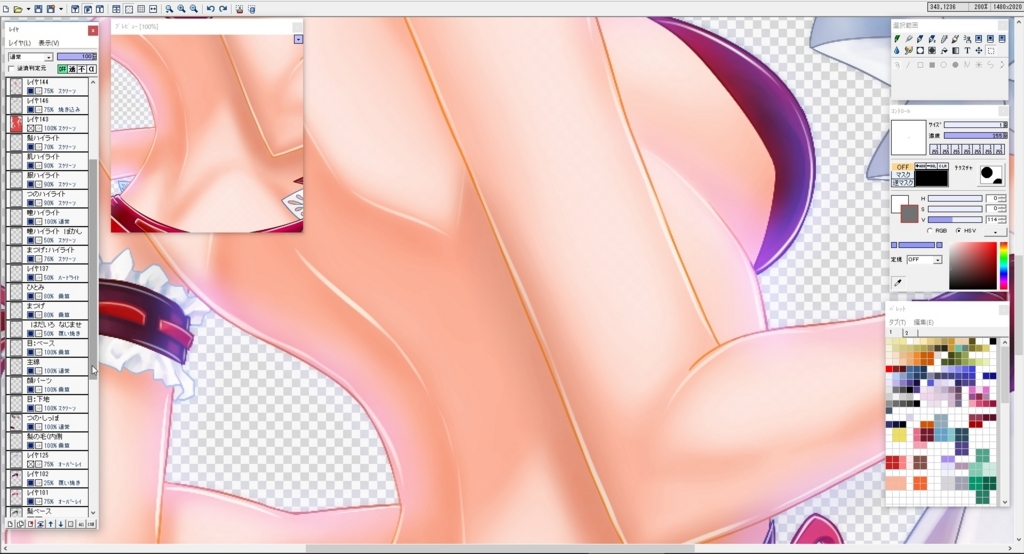This screenshot has height=554, width=1024.
Task: Toggle visibility box of レイヤ143 layer
Action: (30, 128)
